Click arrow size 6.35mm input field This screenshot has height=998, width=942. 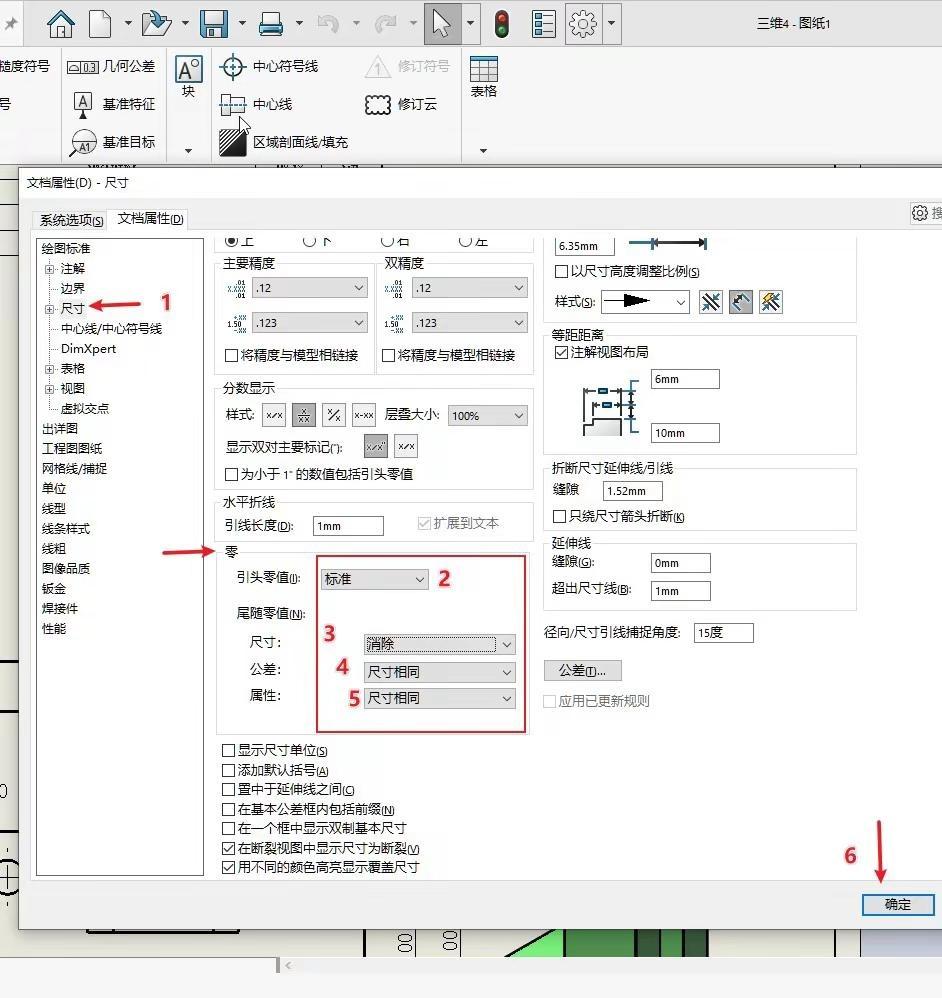584,246
